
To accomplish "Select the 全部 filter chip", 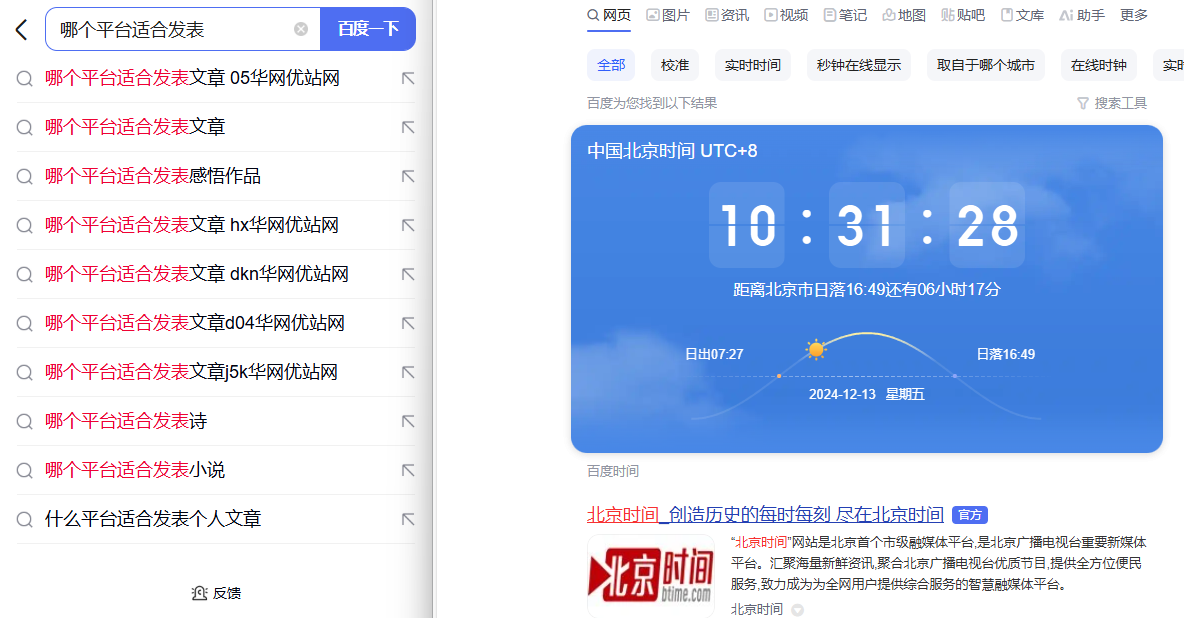I will (x=611, y=65).
